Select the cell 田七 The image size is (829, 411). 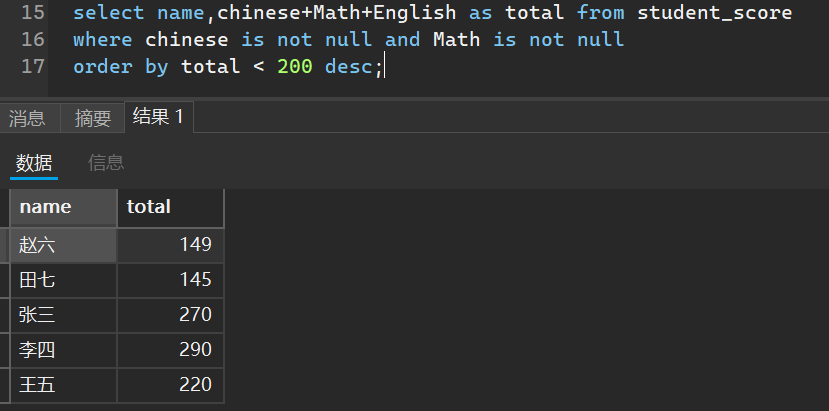click(x=63, y=280)
